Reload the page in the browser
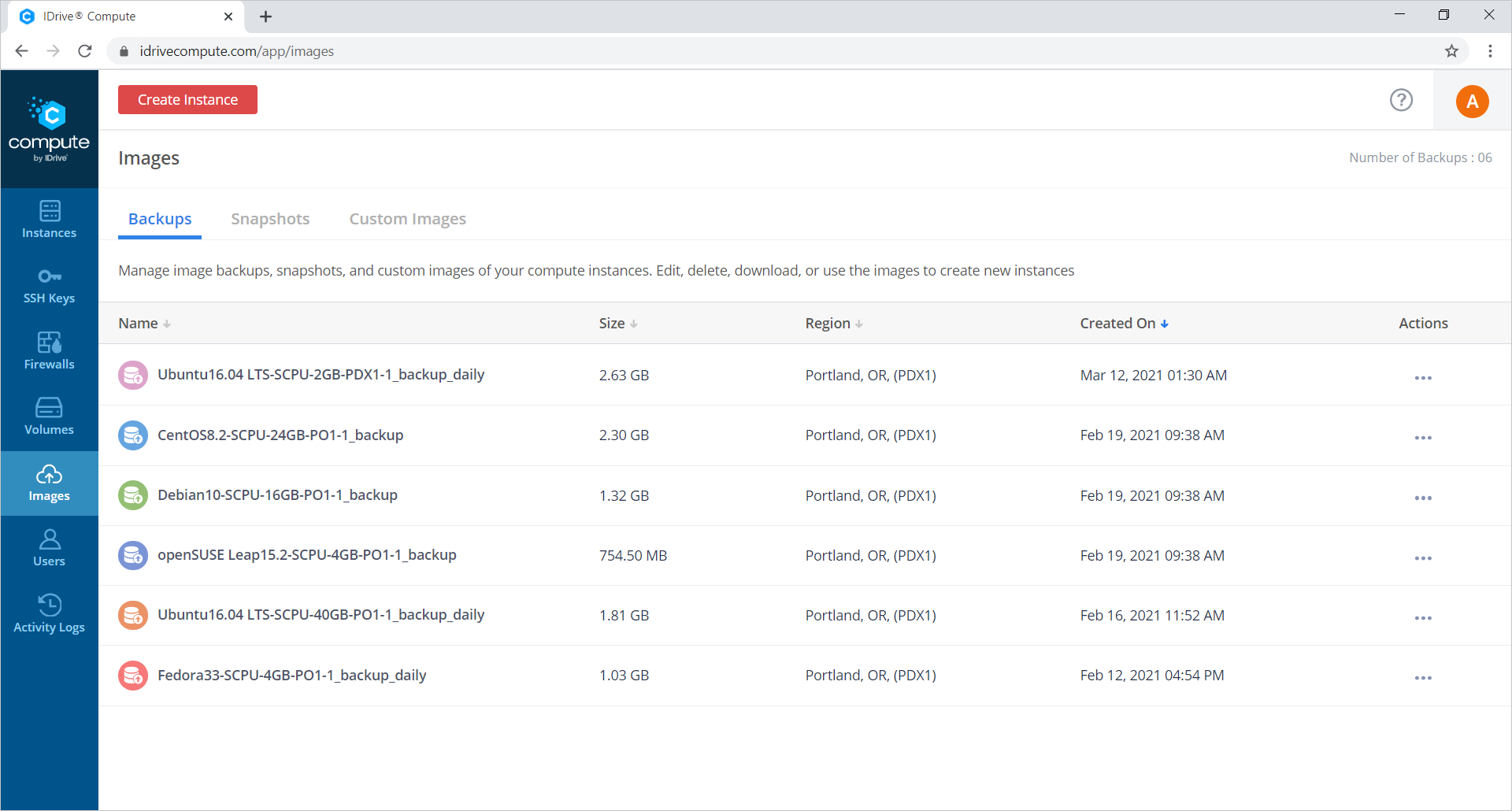The width and height of the screenshot is (1512, 811). click(x=85, y=51)
